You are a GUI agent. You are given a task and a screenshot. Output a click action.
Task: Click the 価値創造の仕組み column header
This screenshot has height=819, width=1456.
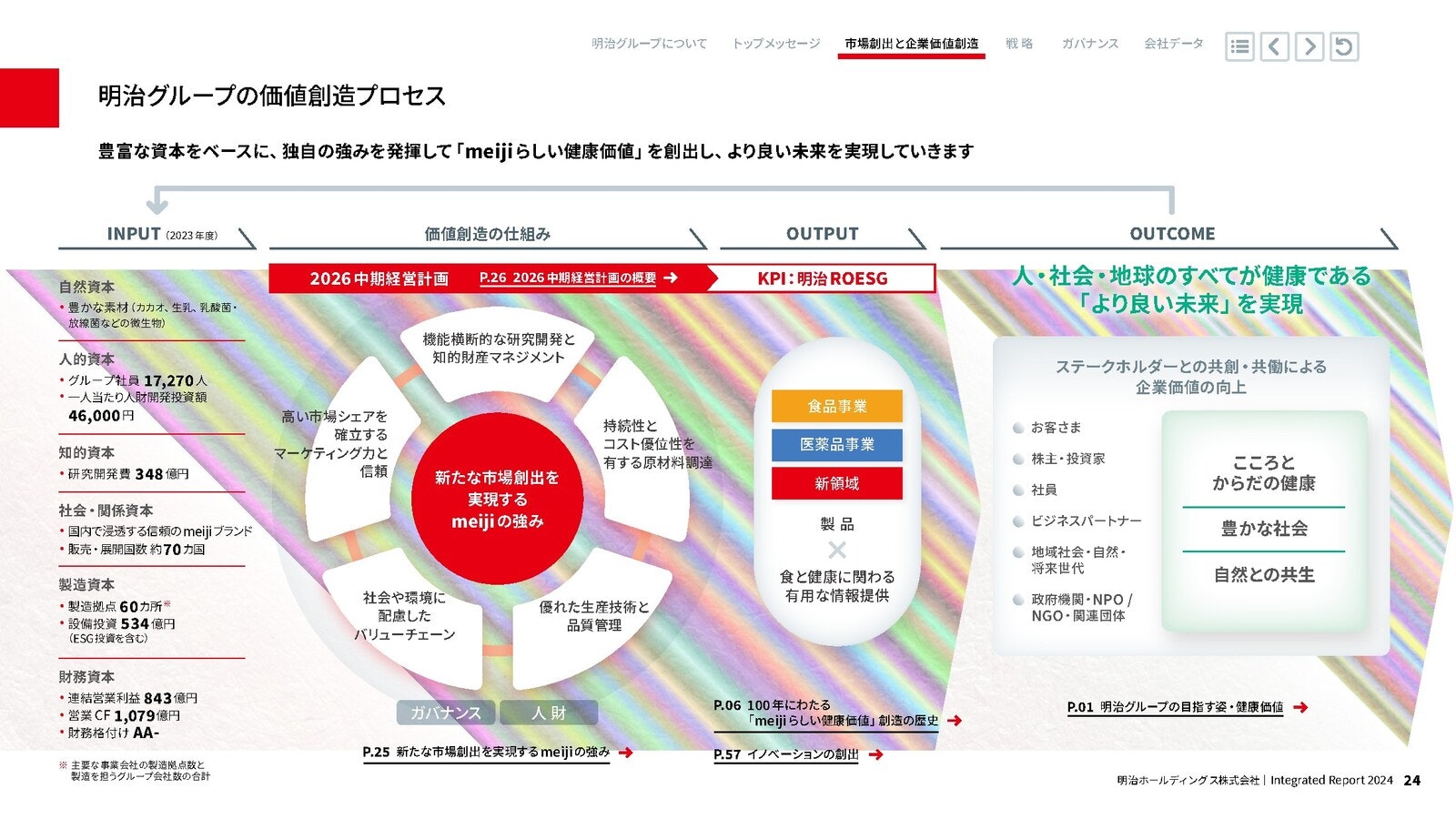click(488, 234)
